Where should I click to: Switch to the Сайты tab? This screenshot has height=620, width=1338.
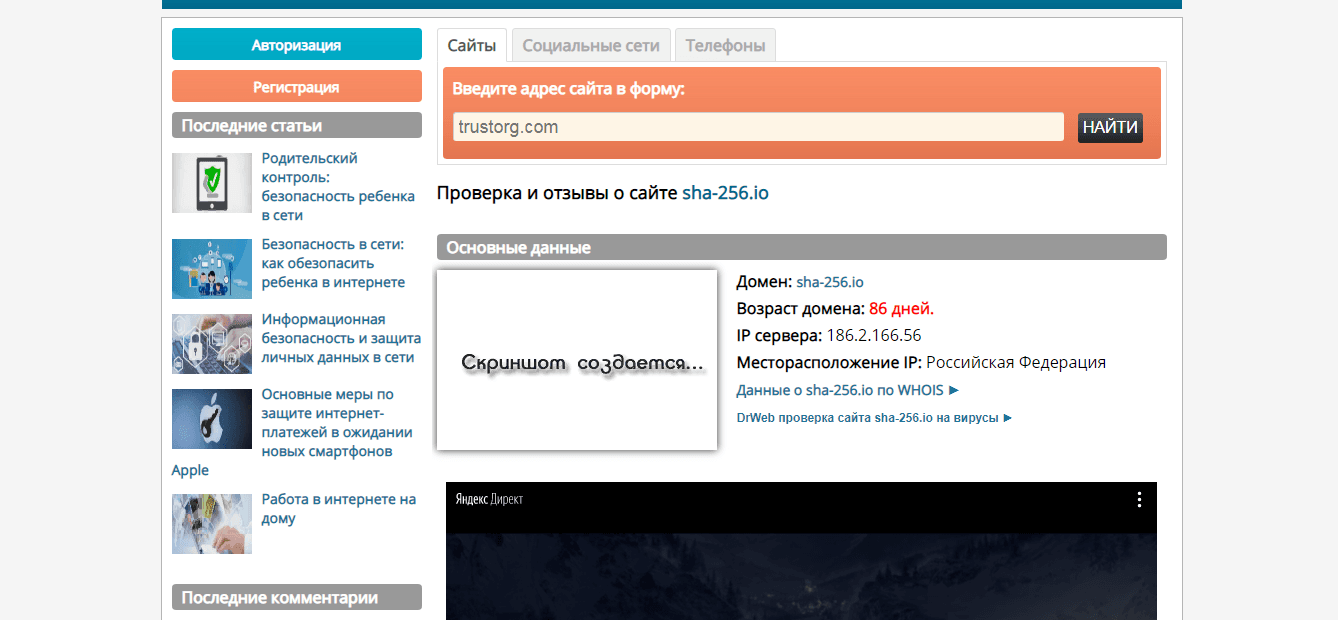click(x=472, y=46)
